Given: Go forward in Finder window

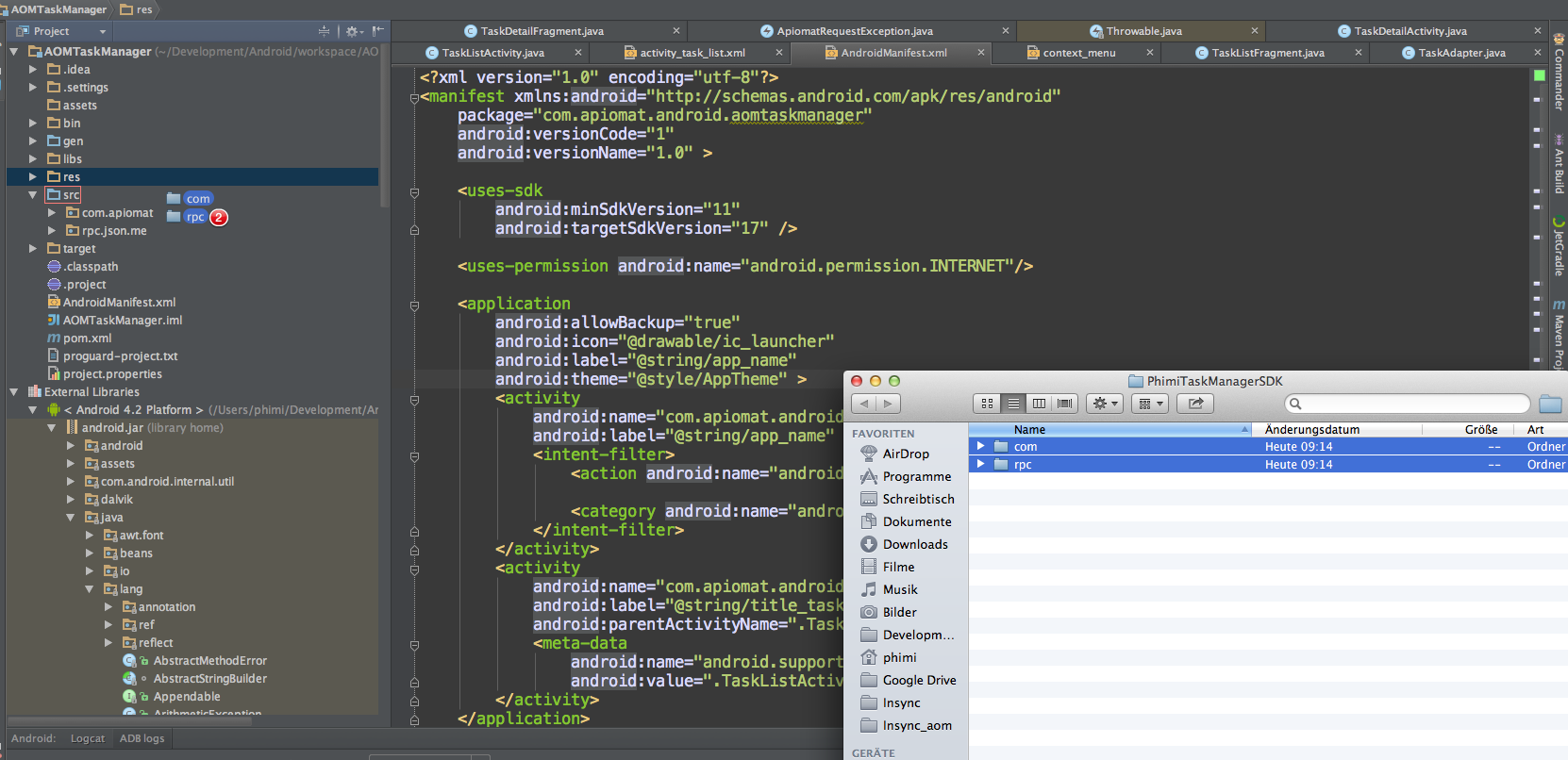Looking at the screenshot, I should 888,404.
